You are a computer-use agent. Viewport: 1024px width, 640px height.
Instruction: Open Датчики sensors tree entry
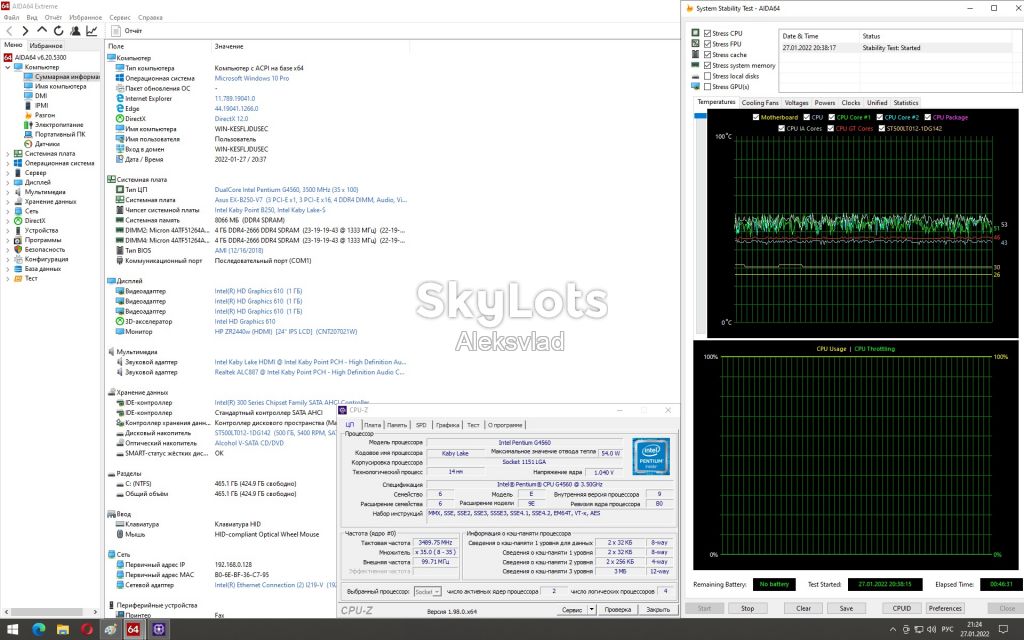click(x=47, y=144)
